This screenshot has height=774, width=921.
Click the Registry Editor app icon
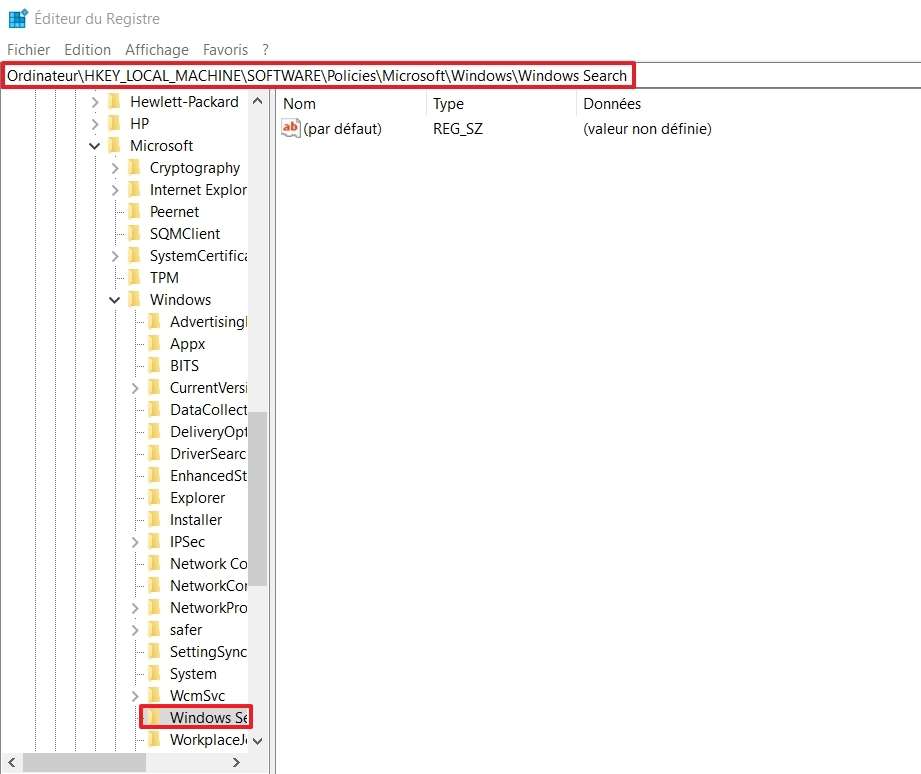(18, 18)
